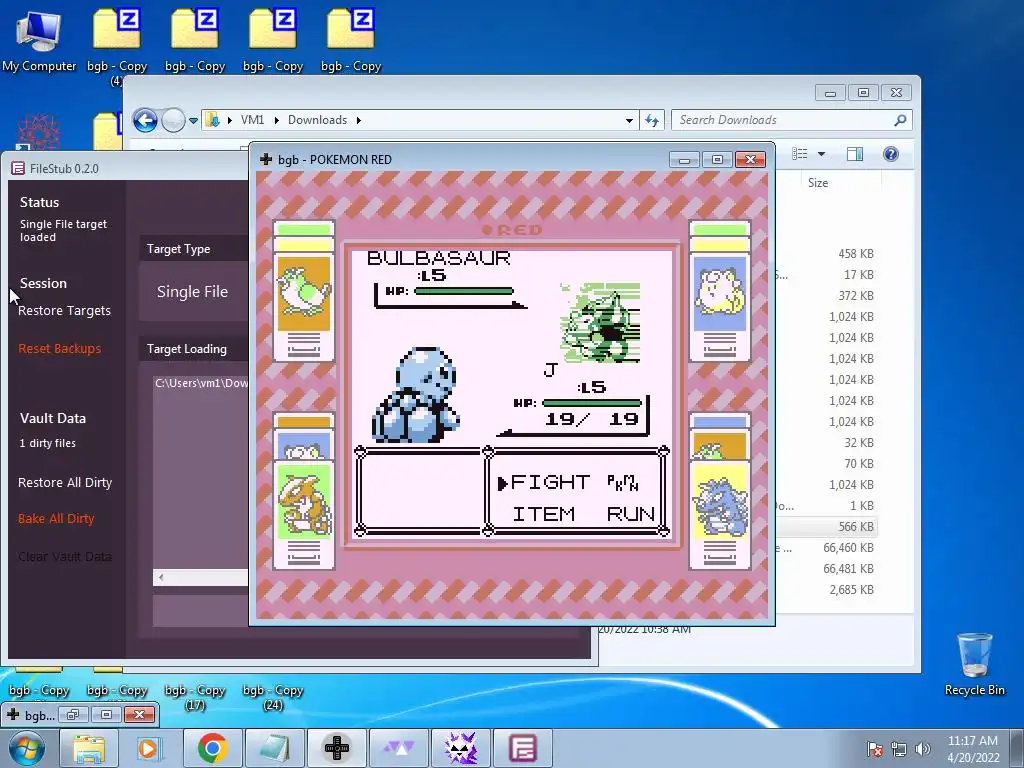Click Downloads in address breadcrumb
The width and height of the screenshot is (1024, 768).
[317, 120]
